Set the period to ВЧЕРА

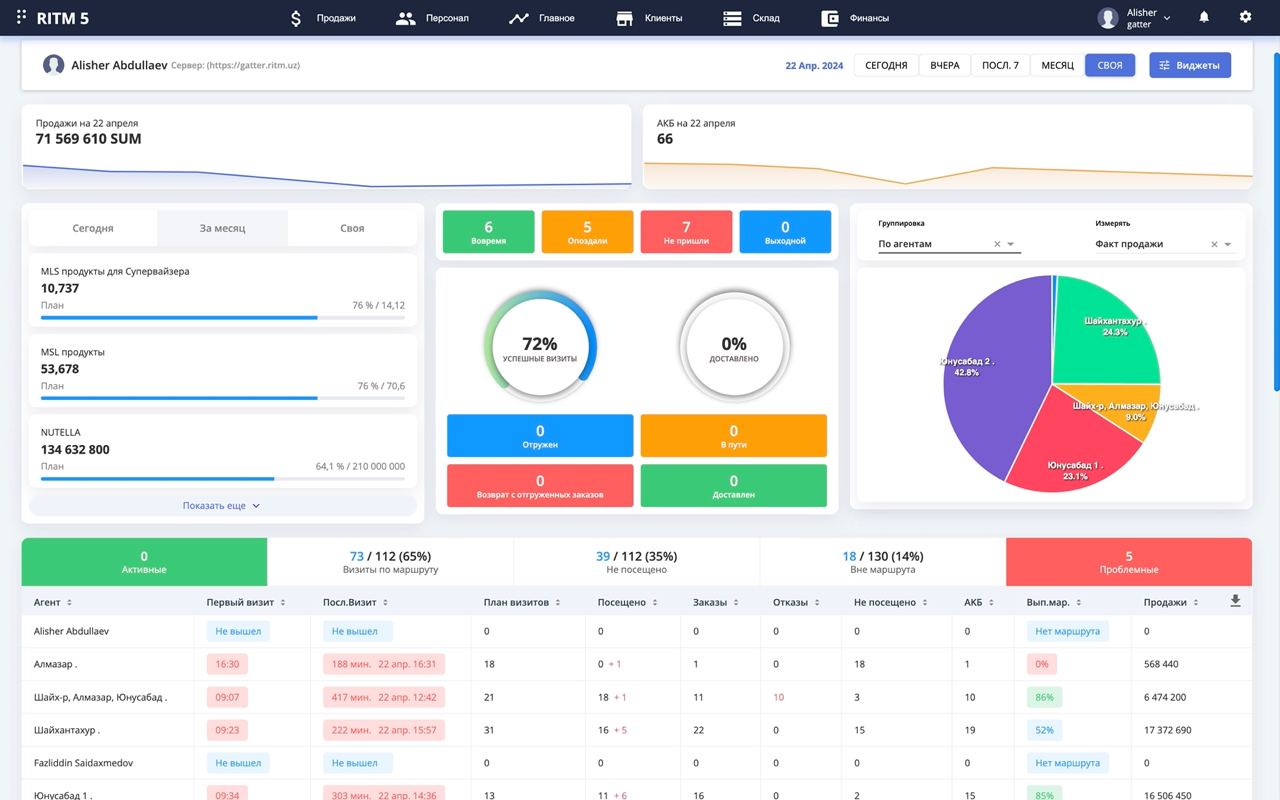945,65
